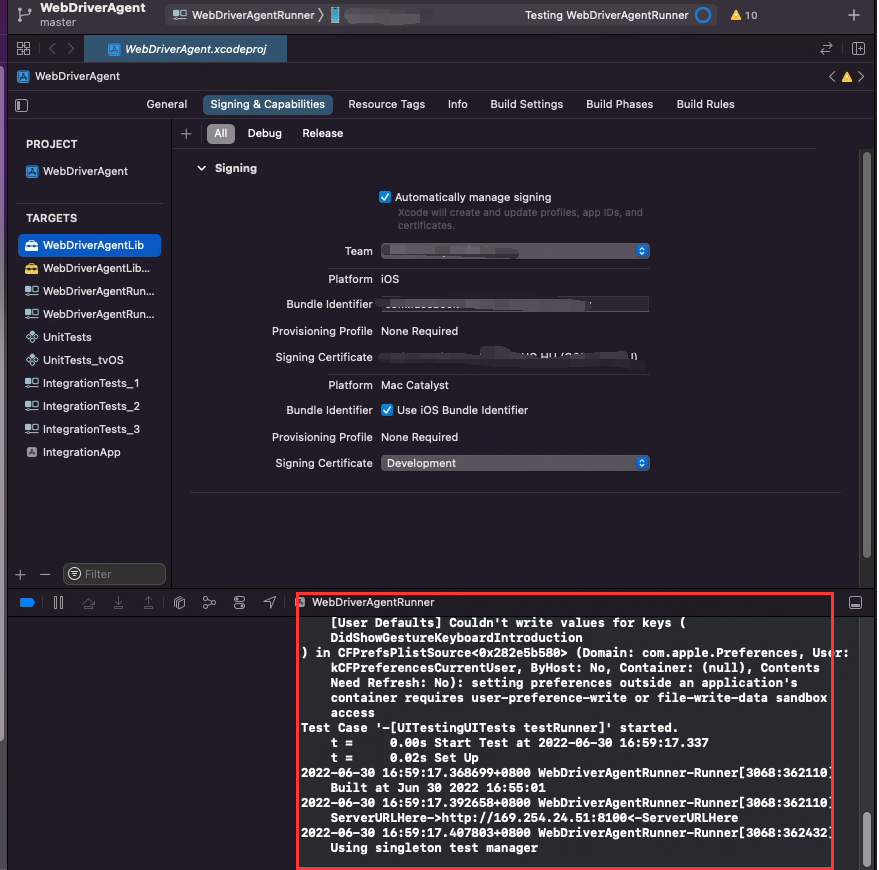Click the Testing WebDriverAgentRunner activity spinner

tap(703, 15)
